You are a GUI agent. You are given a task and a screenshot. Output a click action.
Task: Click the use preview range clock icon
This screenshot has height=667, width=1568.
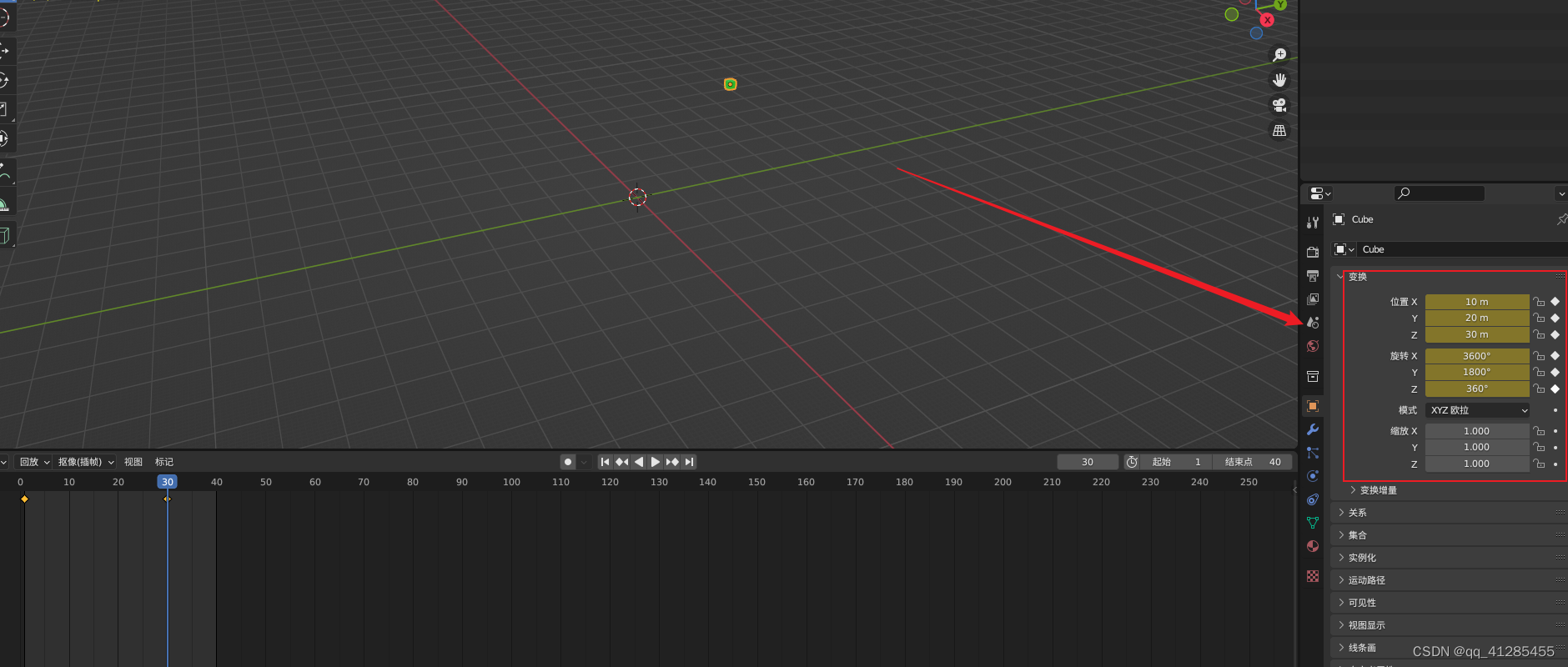point(1132,462)
